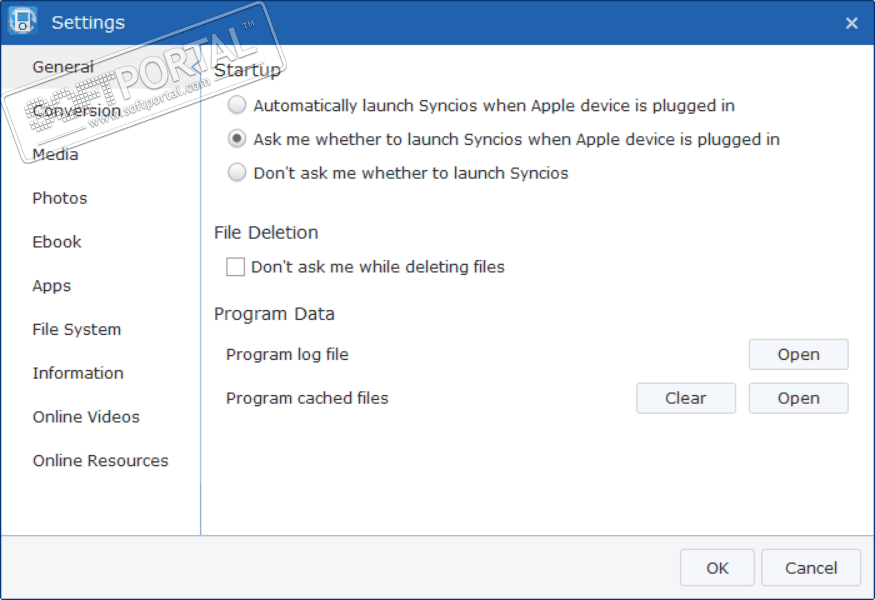Image resolution: width=875 pixels, height=600 pixels.
Task: Navigate to Online Videos settings
Action: point(86,417)
